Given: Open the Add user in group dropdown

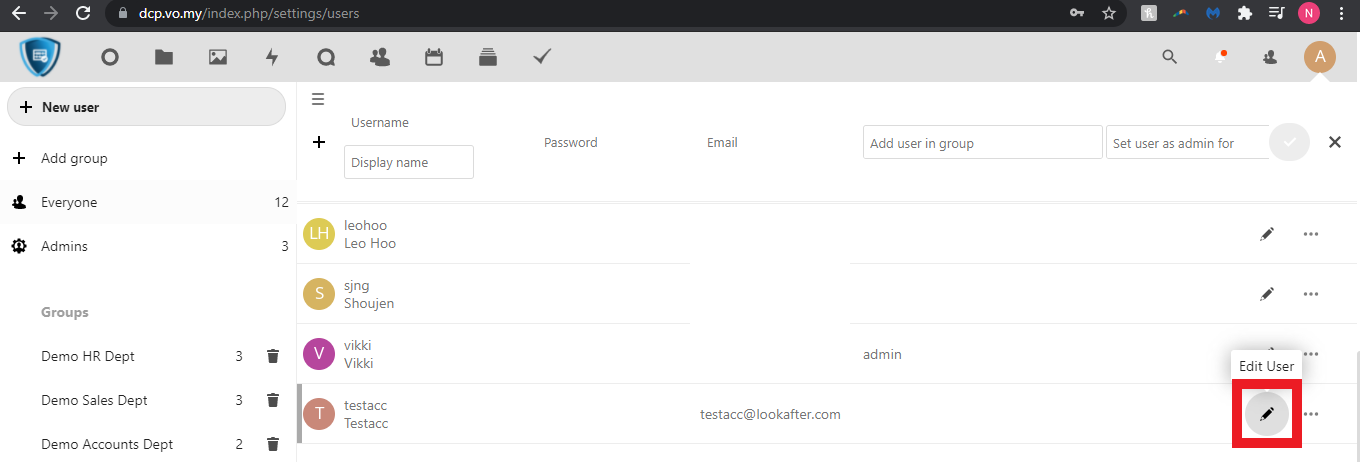Looking at the screenshot, I should [982, 143].
